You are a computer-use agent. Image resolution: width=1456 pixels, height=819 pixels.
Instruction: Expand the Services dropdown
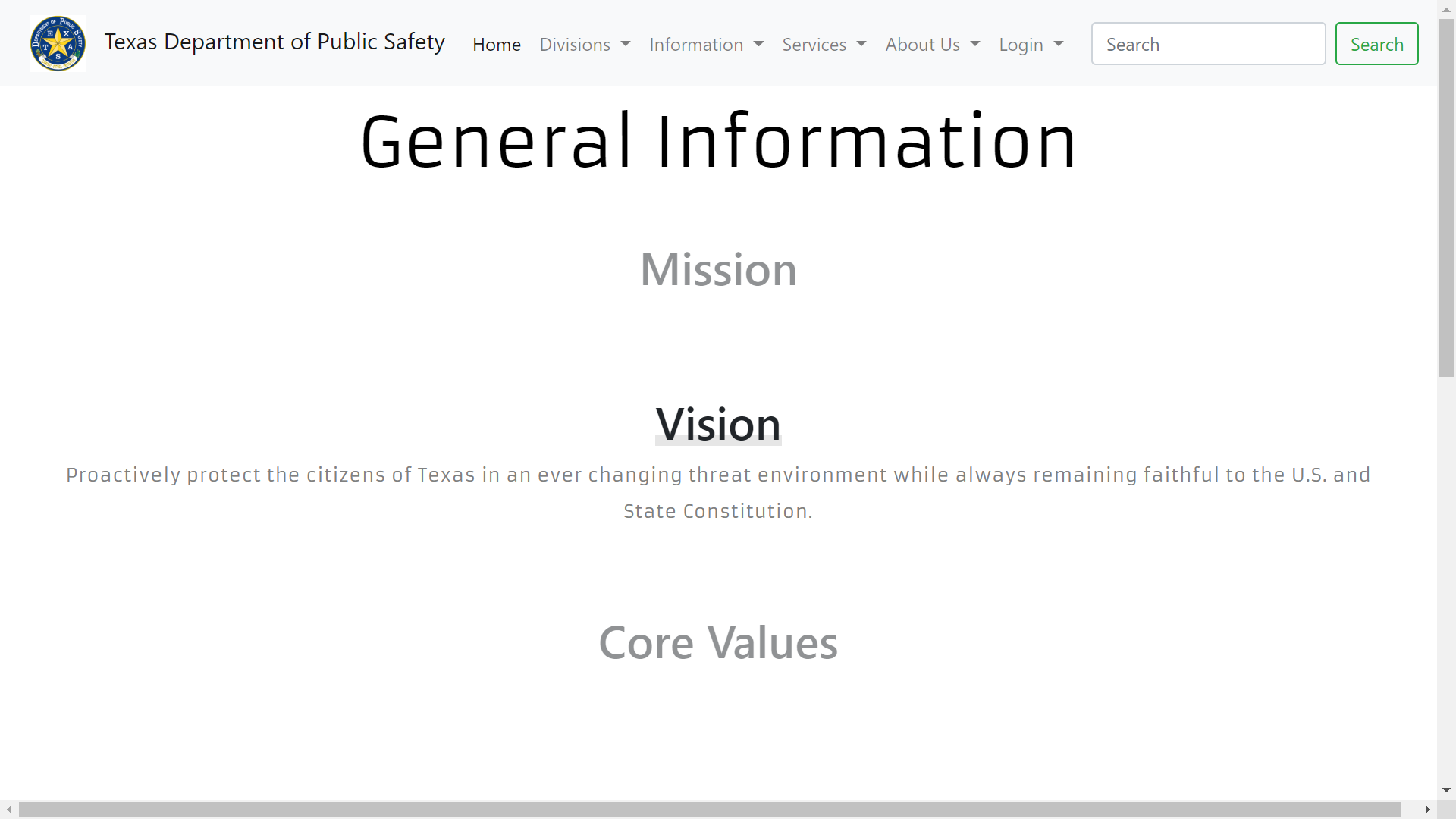point(824,45)
